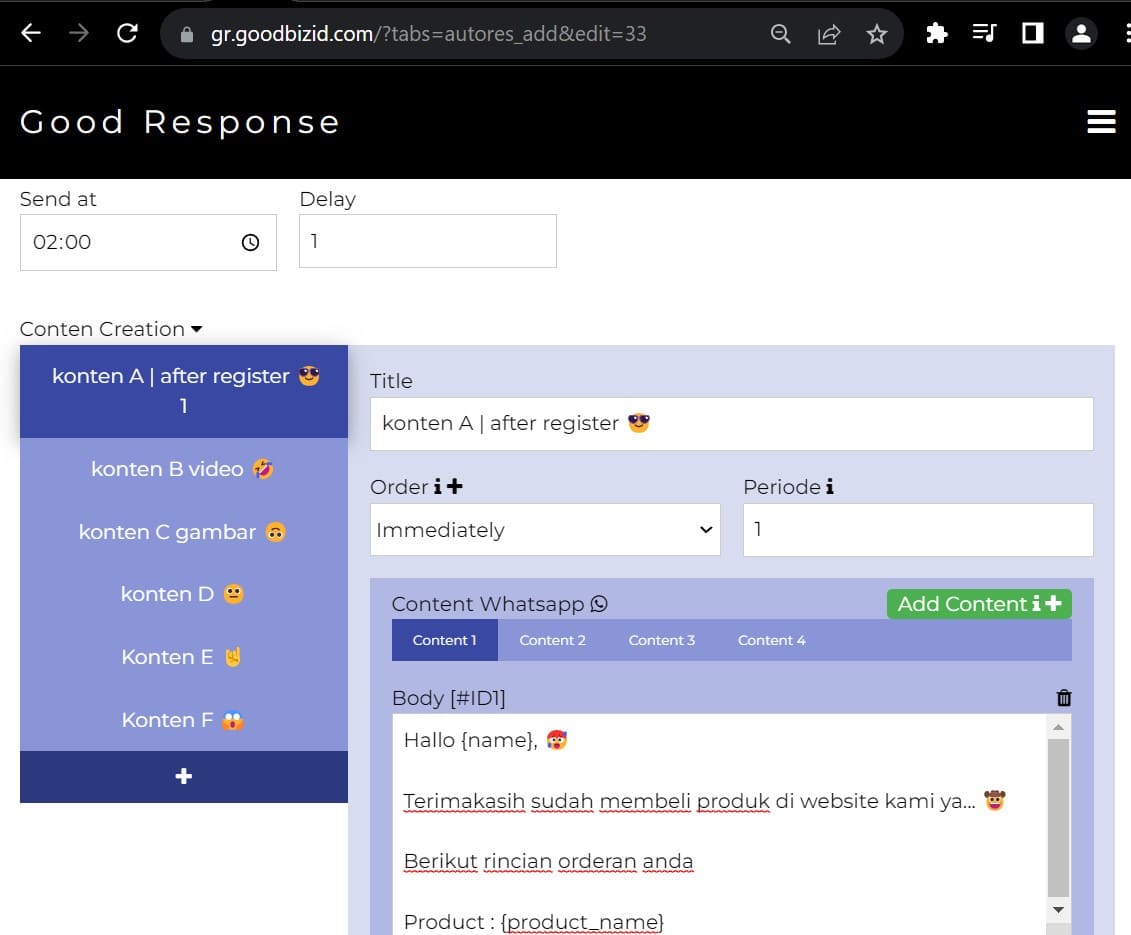Viewport: 1131px width, 935px height.
Task: Select konten B video in the list
Action: 183,469
